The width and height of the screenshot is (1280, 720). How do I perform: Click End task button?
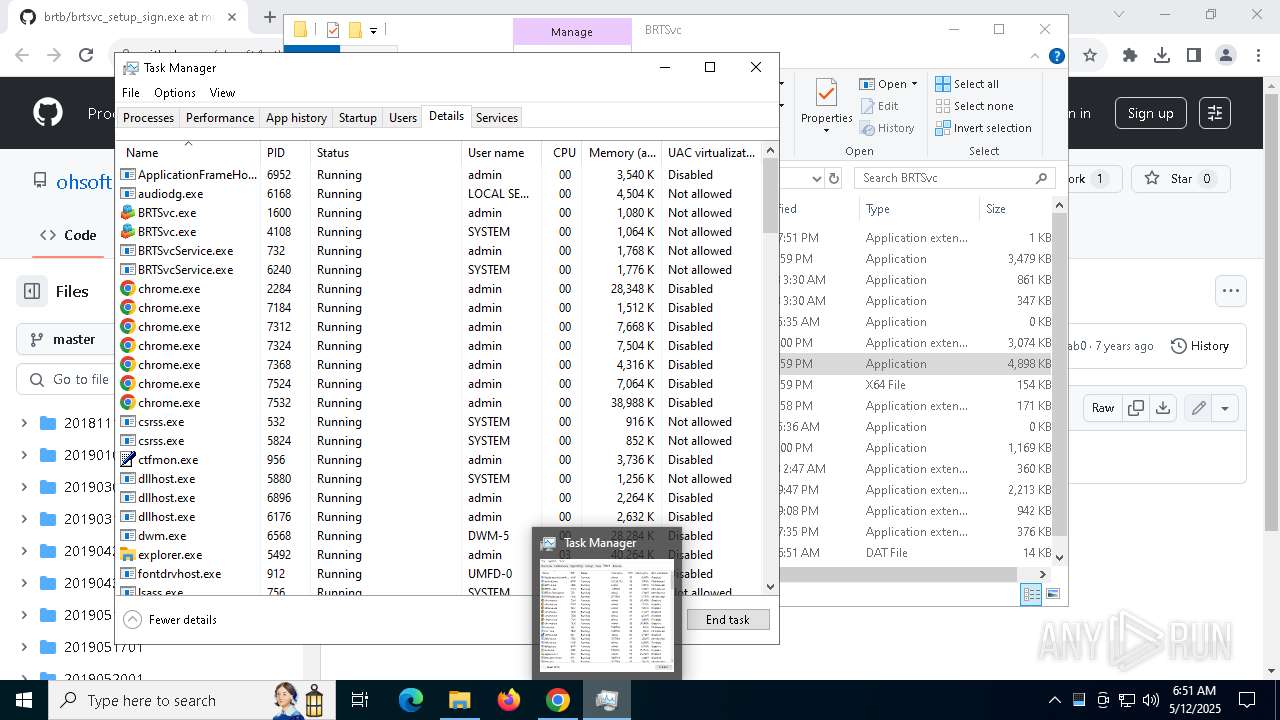click(x=728, y=619)
